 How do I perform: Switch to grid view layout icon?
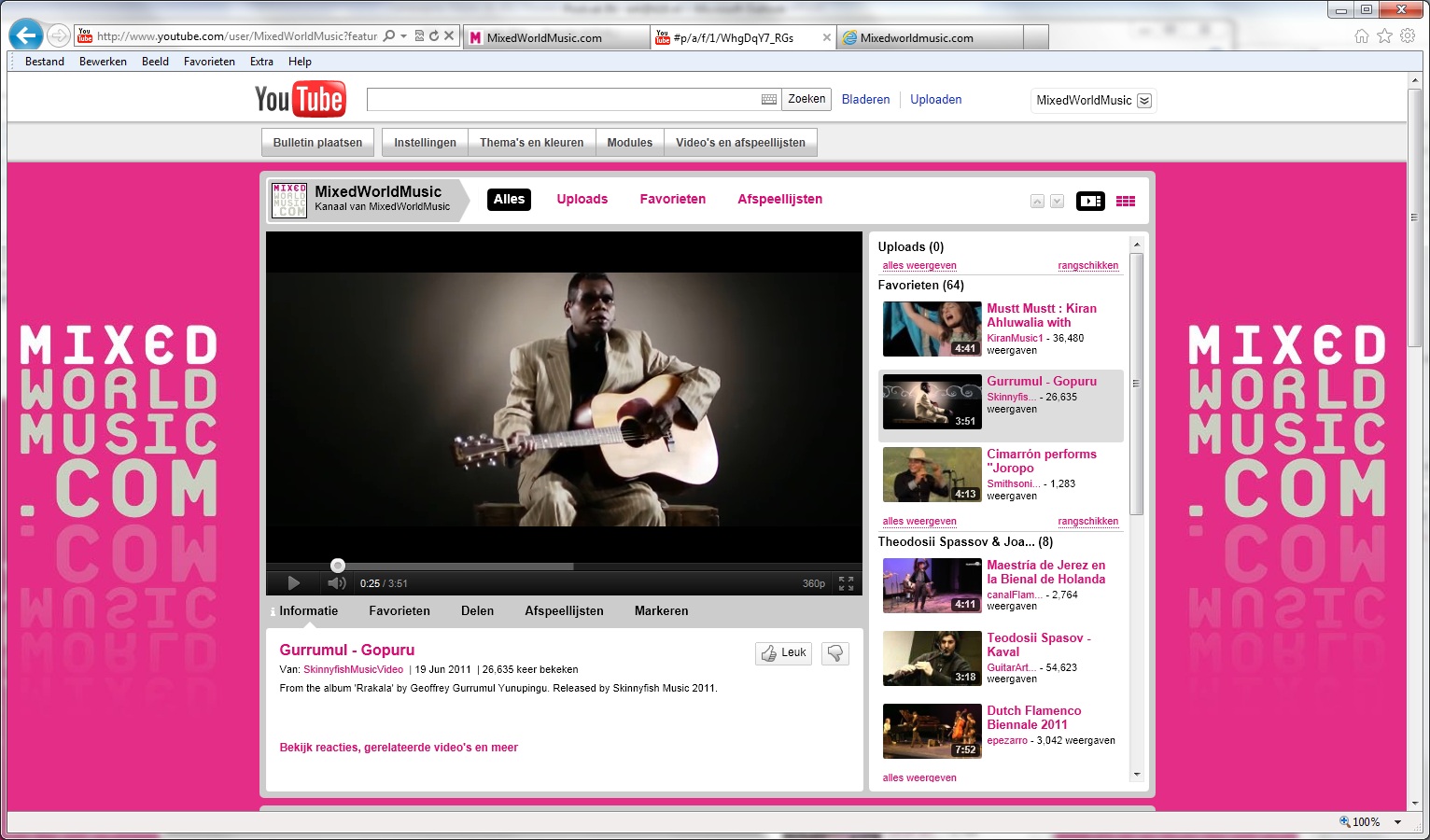click(1126, 201)
